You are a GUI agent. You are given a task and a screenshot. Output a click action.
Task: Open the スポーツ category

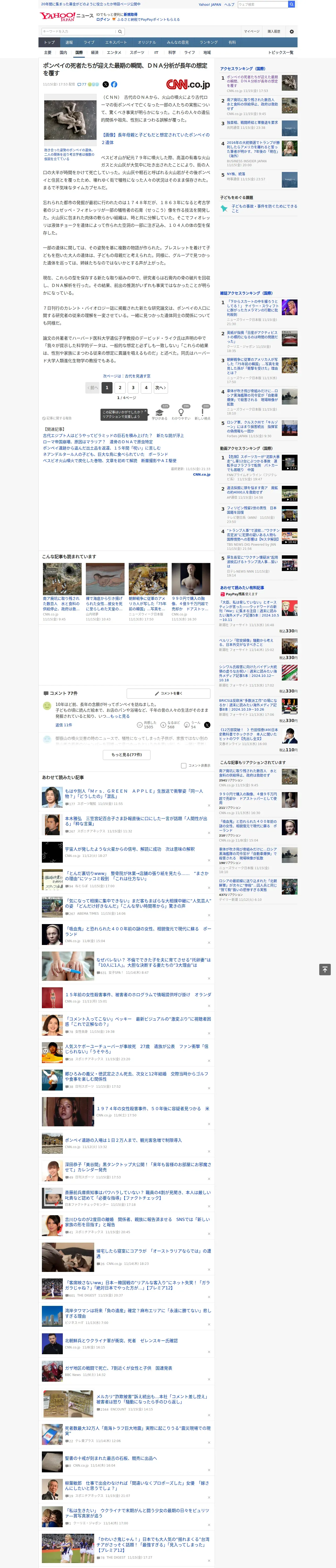137,52
